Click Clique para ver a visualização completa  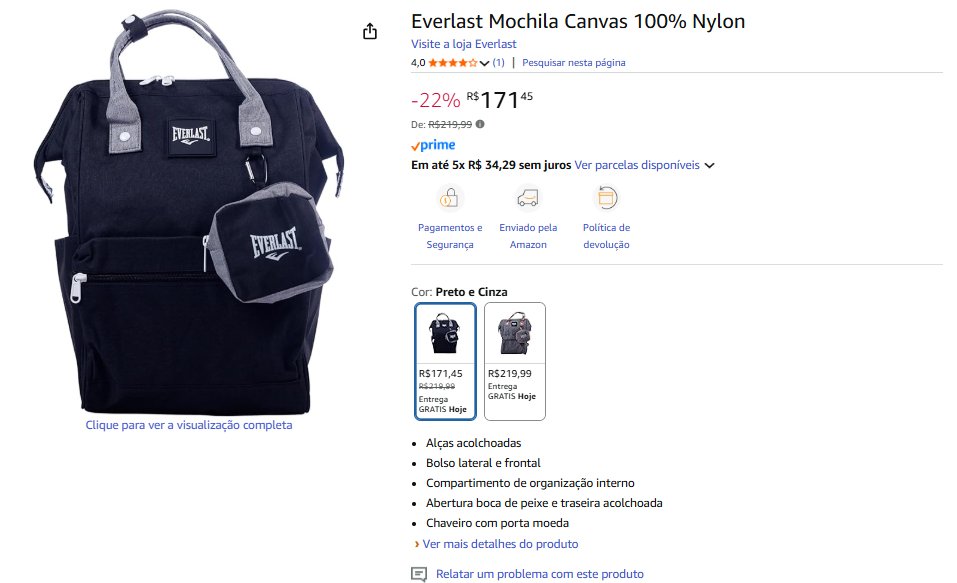(189, 425)
